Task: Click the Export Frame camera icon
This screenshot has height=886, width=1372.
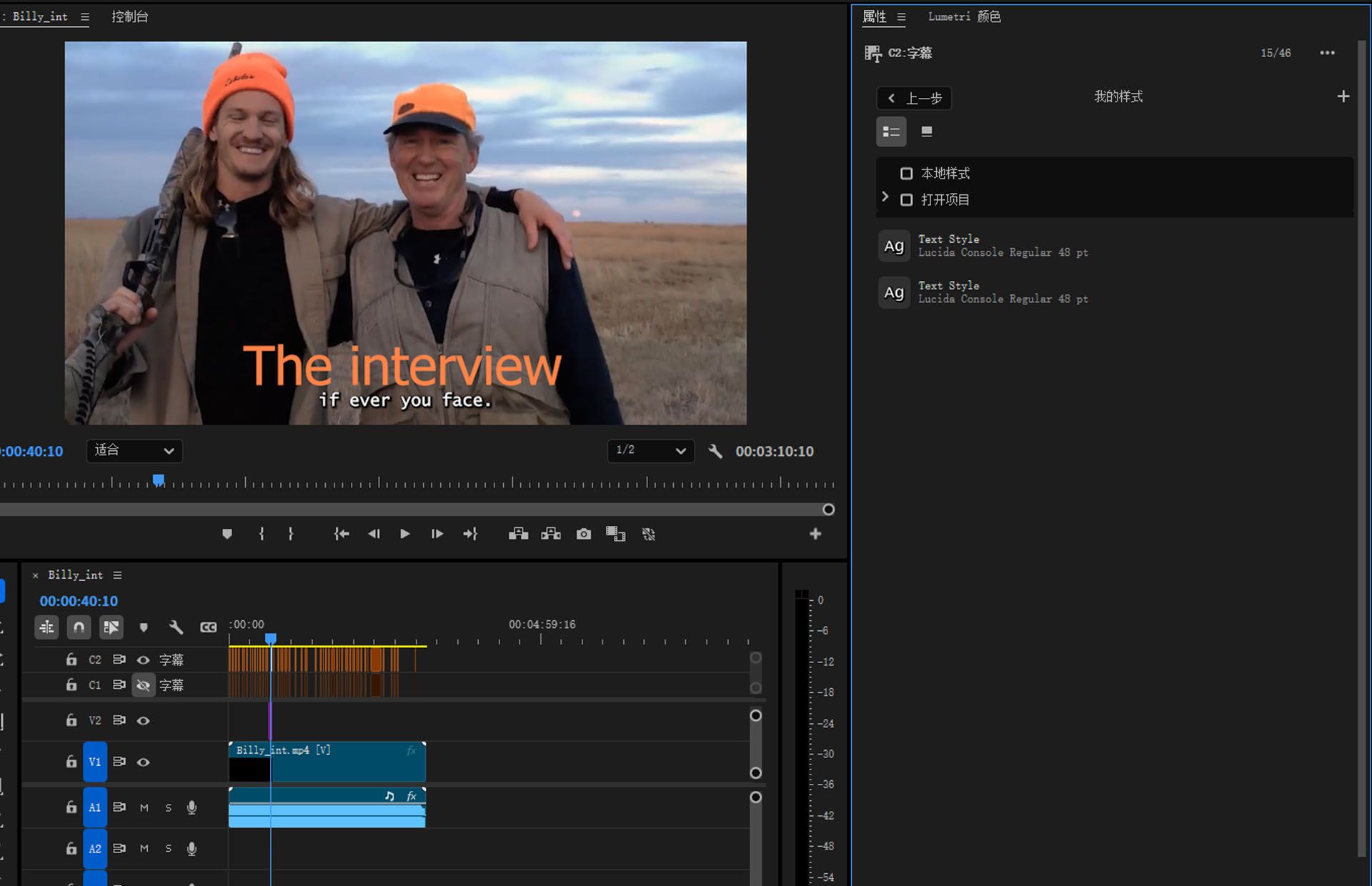Action: click(583, 534)
